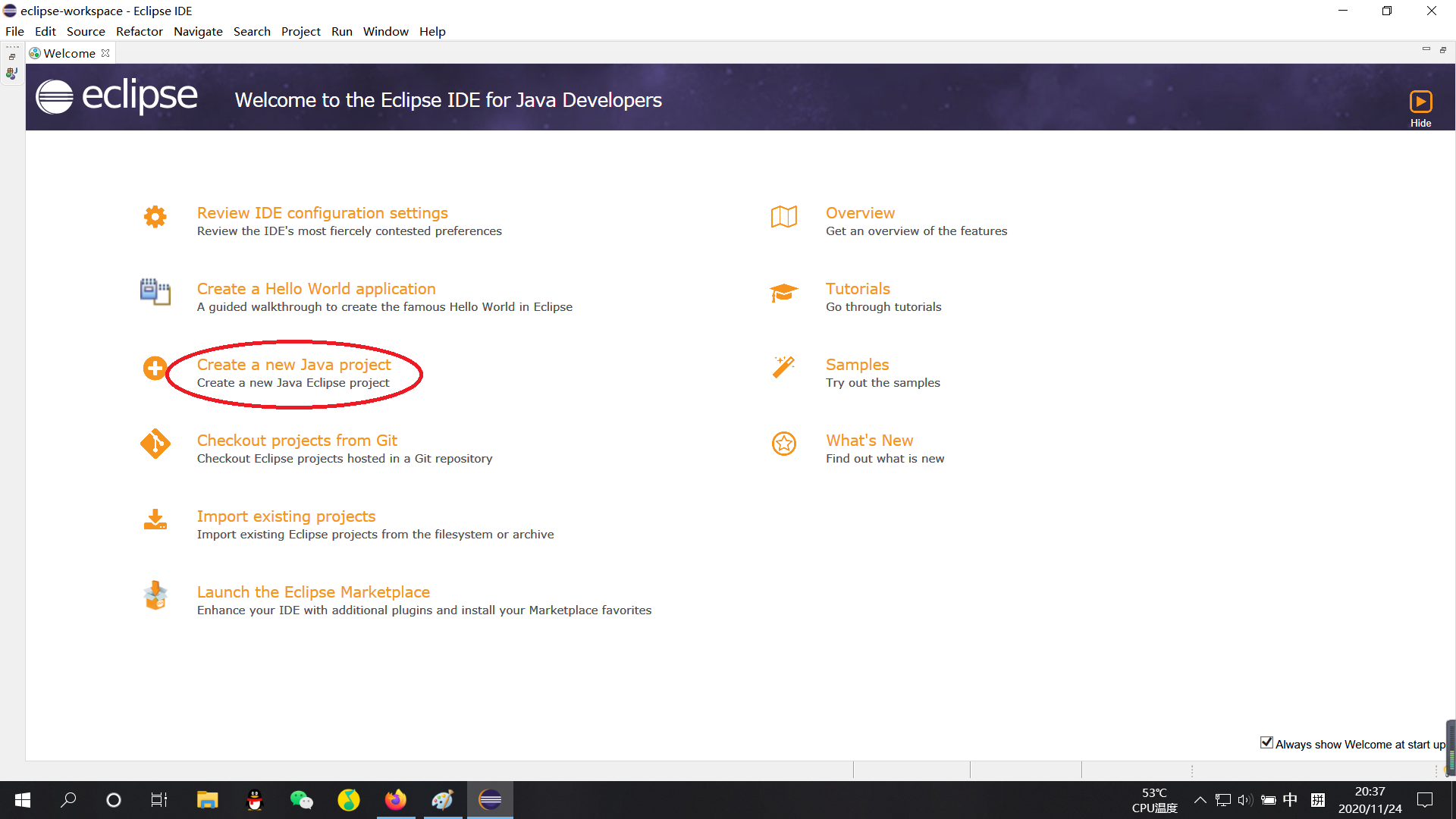The width and height of the screenshot is (1456, 819).
Task: Open Firefox from the taskbar
Action: tap(395, 800)
